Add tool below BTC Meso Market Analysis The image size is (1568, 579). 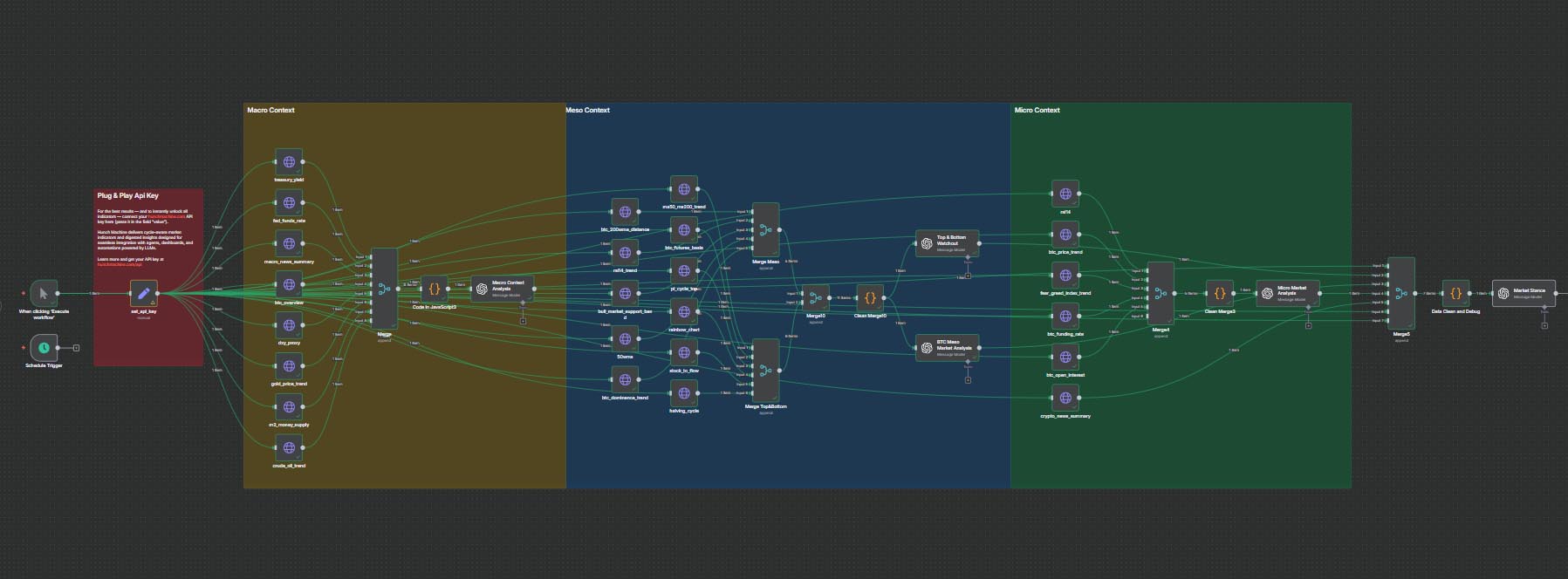pos(968,379)
